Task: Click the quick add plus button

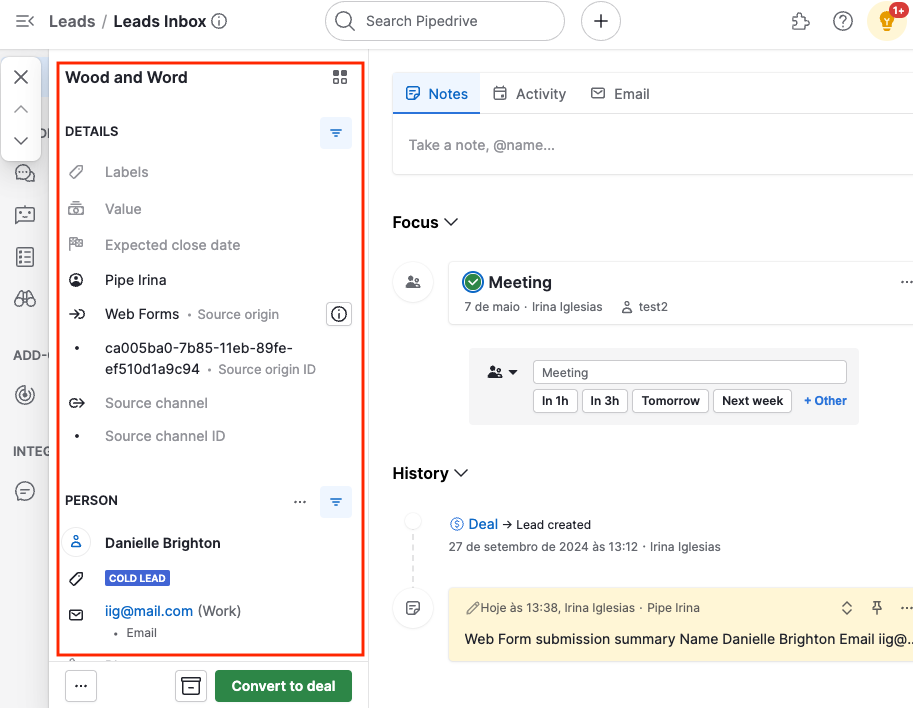Action: pyautogui.click(x=600, y=21)
